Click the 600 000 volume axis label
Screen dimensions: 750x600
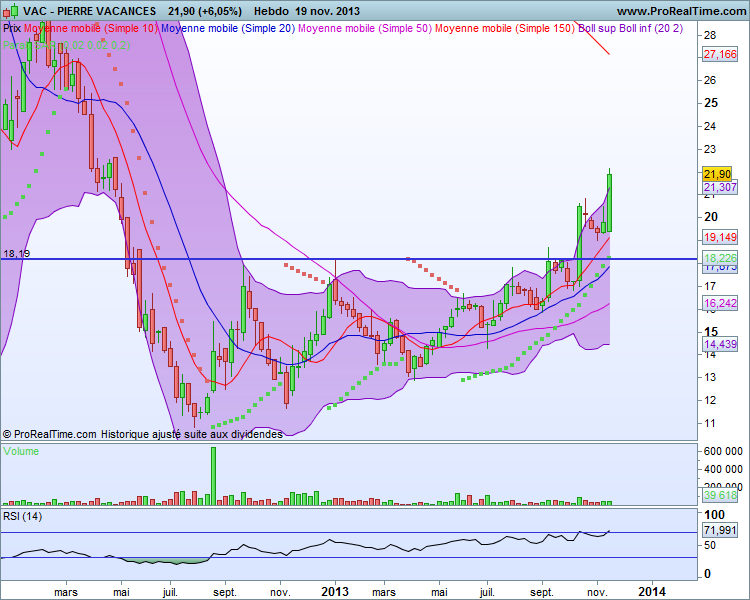(x=723, y=451)
